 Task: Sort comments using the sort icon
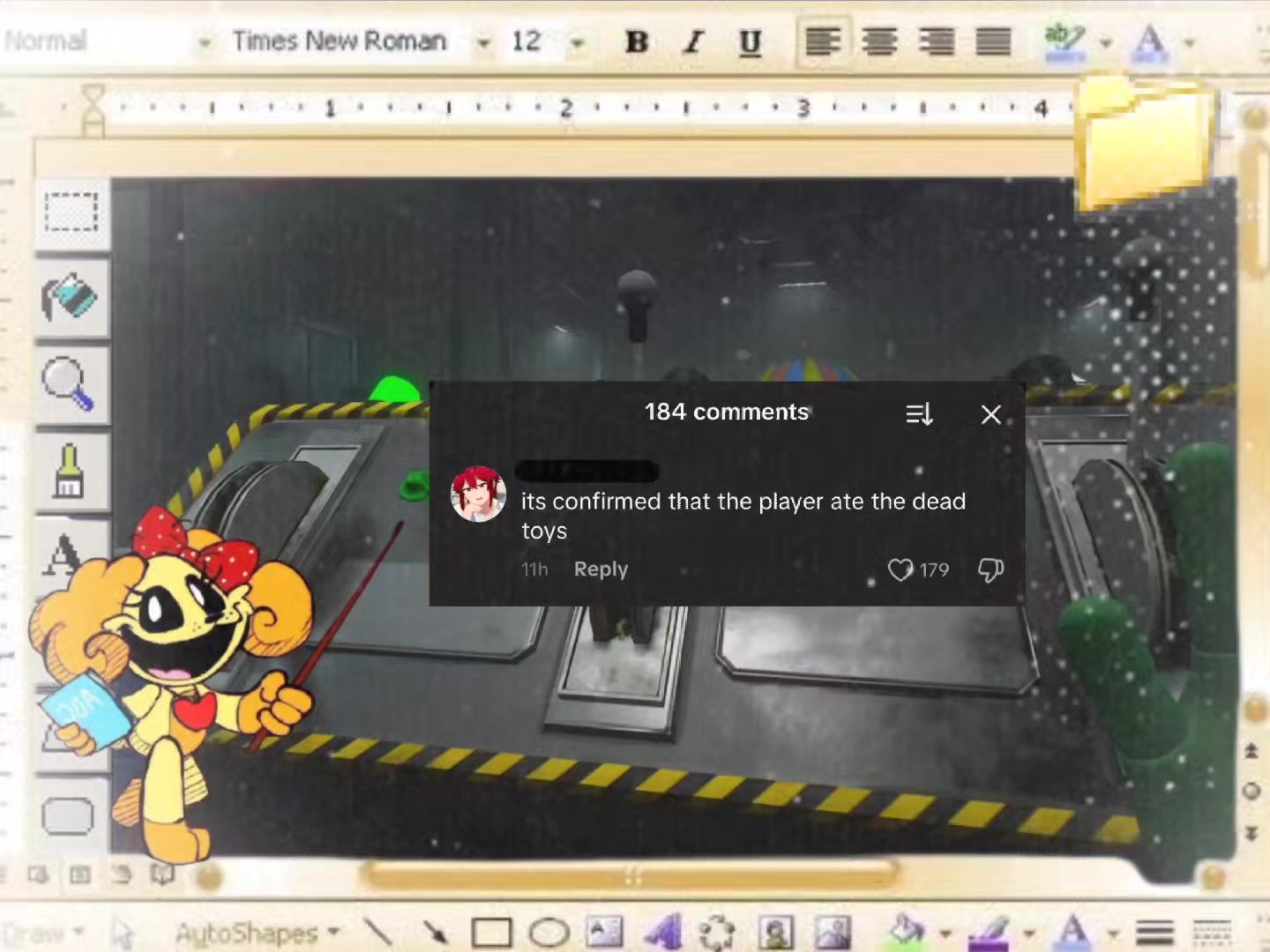[x=919, y=413]
